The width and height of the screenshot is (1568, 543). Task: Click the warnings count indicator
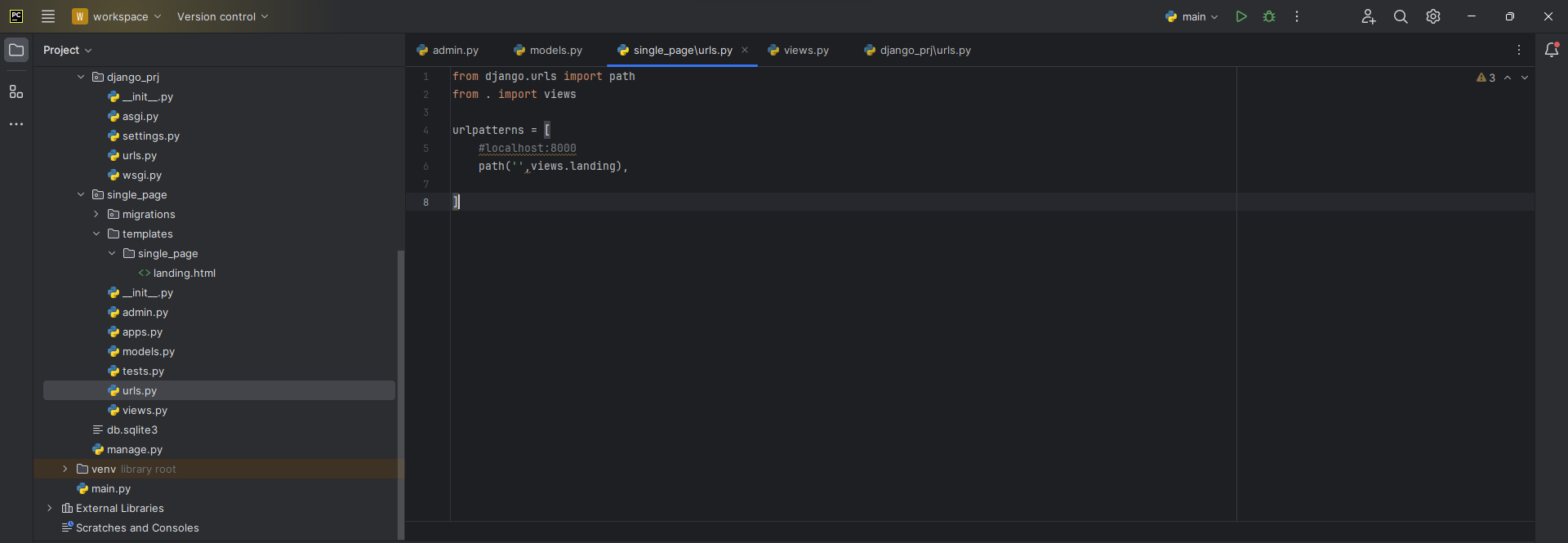pos(1486,78)
